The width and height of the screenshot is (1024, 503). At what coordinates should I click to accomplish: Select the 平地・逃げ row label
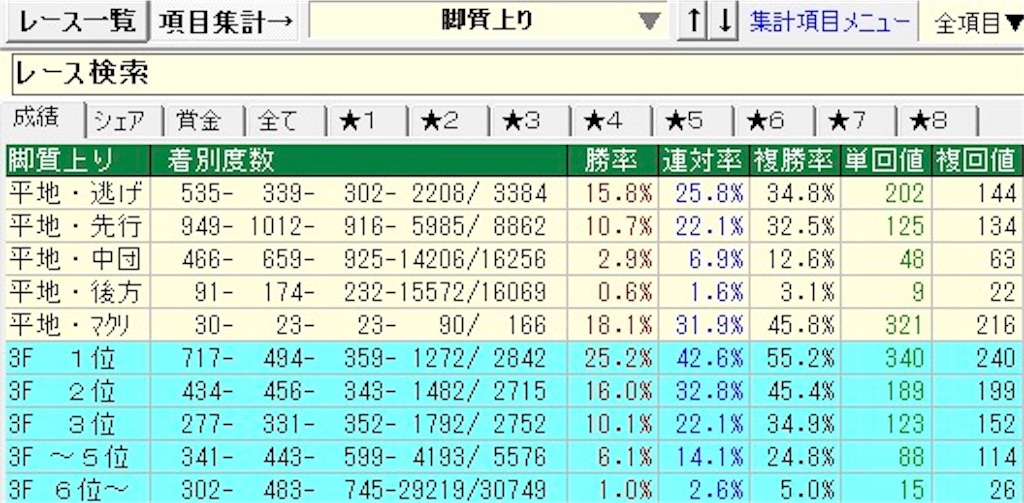(x=77, y=193)
